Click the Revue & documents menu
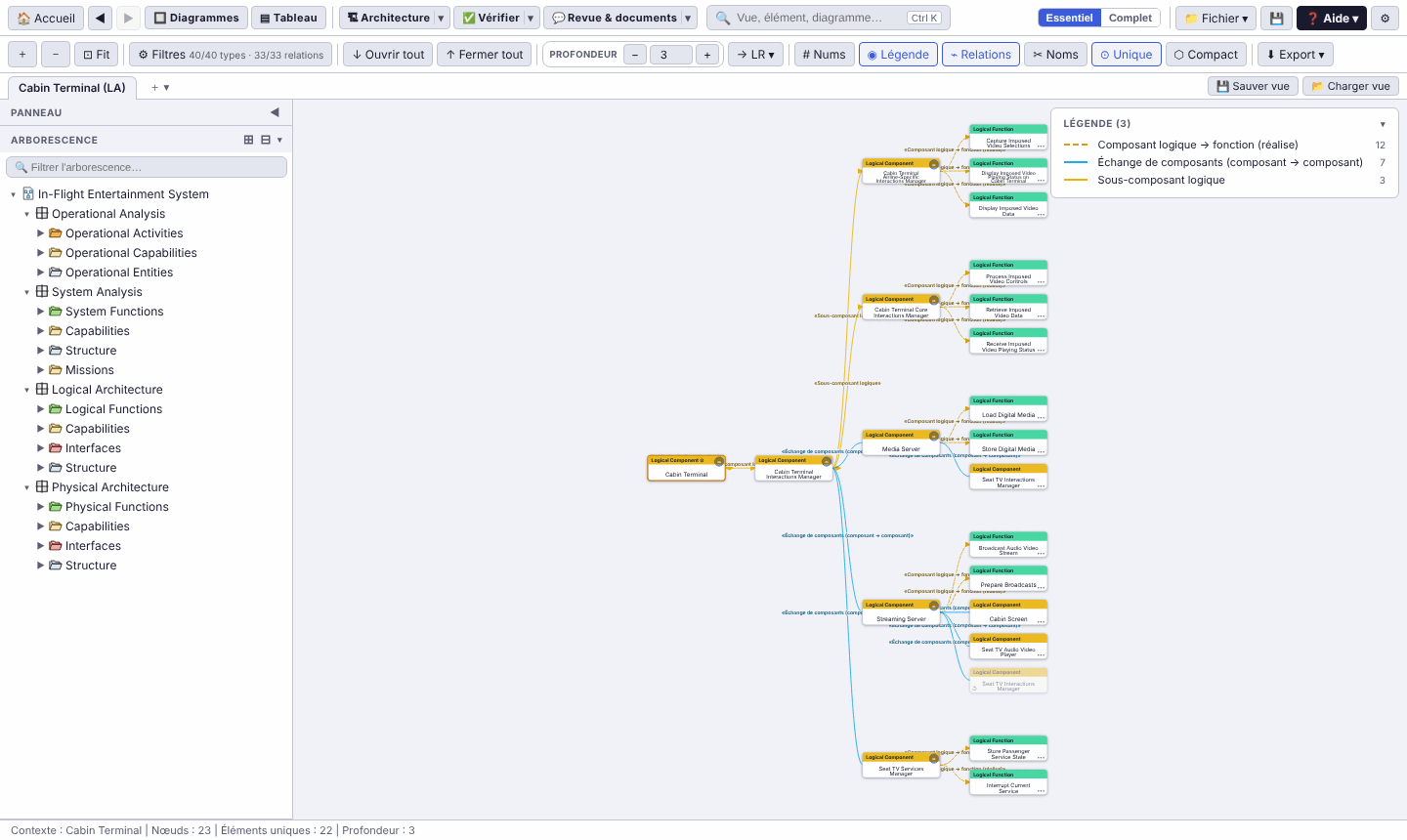The image size is (1407, 840). [613, 18]
